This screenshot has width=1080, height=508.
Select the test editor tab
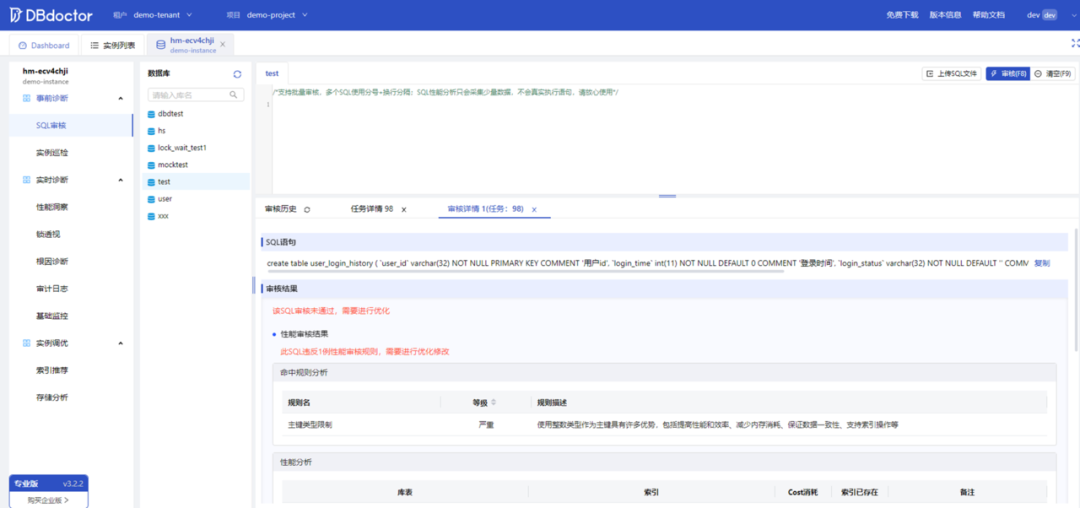coord(272,73)
